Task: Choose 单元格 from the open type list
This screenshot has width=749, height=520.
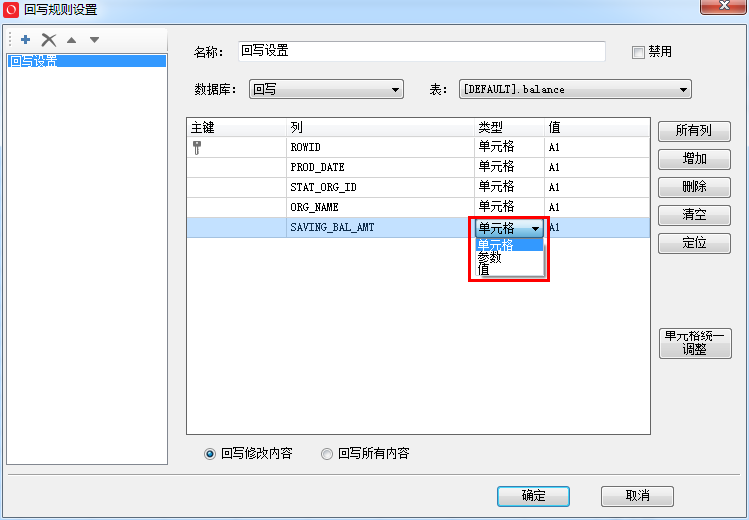Action: click(x=509, y=245)
